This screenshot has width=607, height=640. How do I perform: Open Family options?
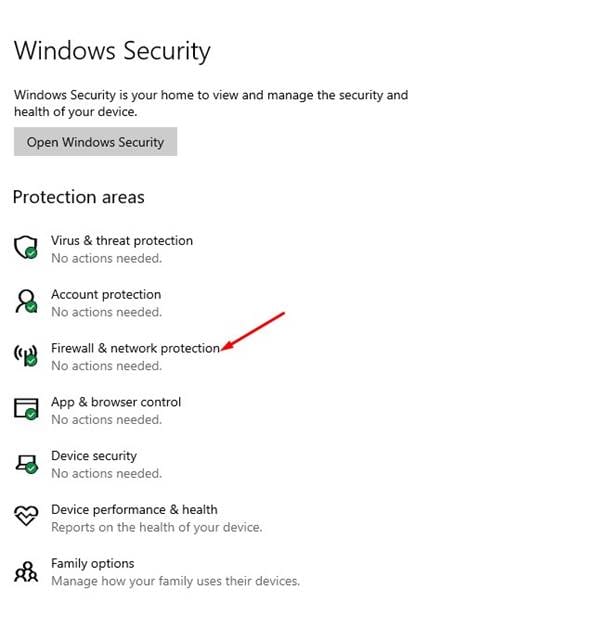click(93, 563)
